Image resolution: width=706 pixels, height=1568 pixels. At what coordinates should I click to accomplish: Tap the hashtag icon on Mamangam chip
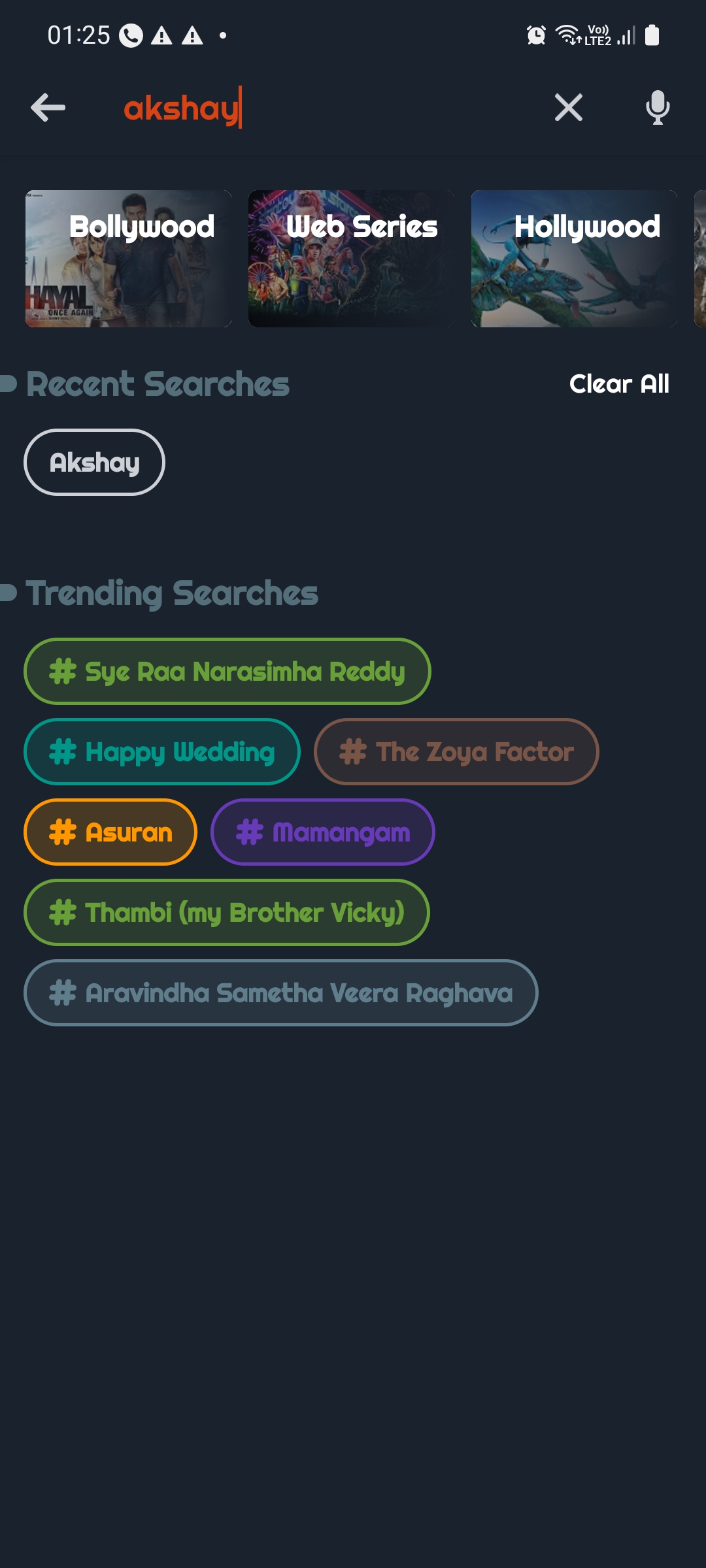(248, 832)
